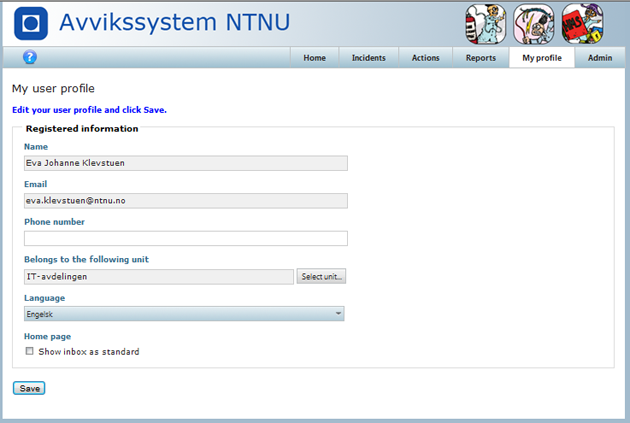Open the electric shock cartoon icon
Viewport: 630px width, 423px height.
pyautogui.click(x=534, y=24)
